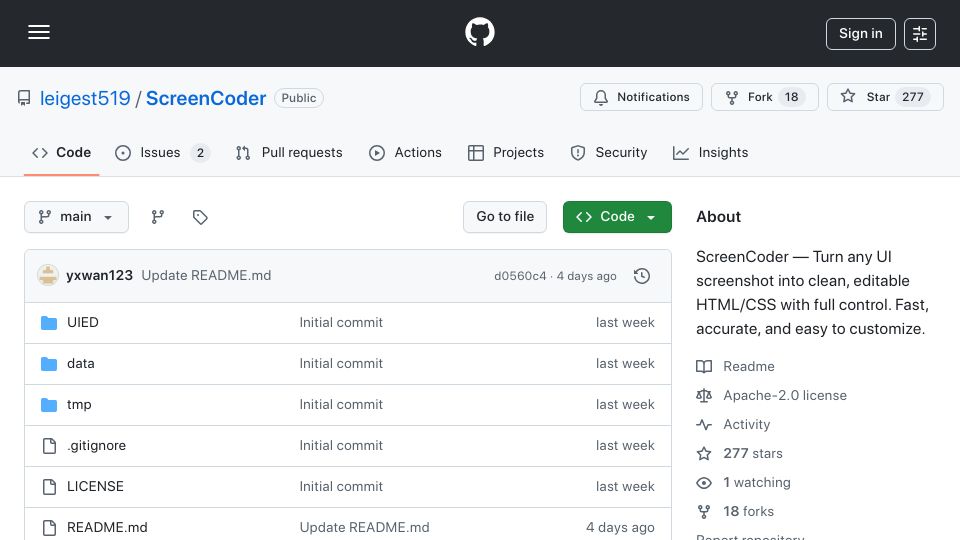Click the fork count 18 badge
The height and width of the screenshot is (540, 960).
click(x=792, y=97)
